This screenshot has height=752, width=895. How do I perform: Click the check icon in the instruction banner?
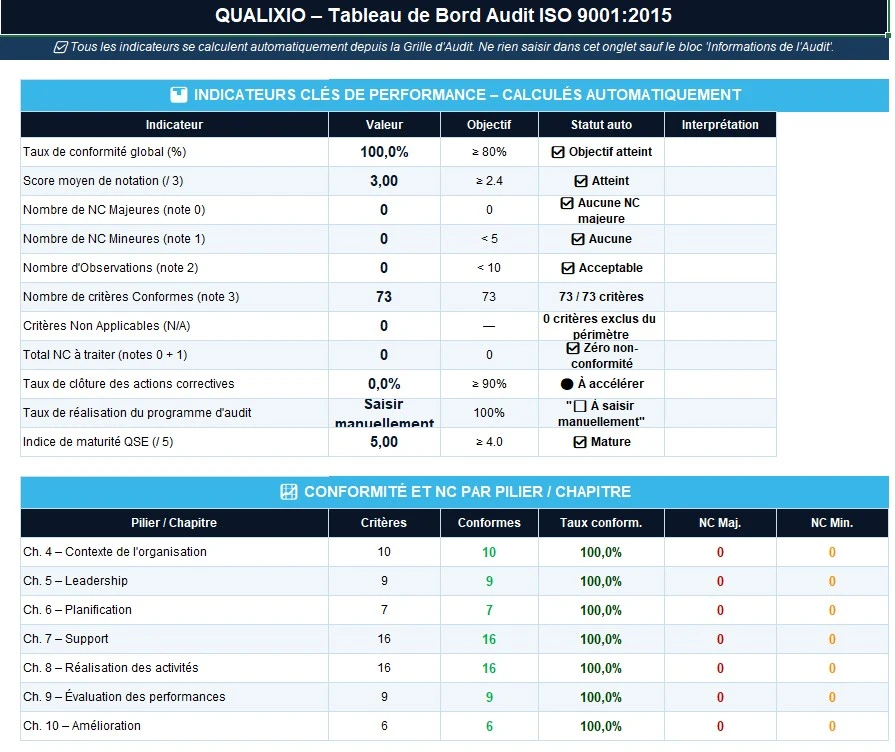[61, 47]
